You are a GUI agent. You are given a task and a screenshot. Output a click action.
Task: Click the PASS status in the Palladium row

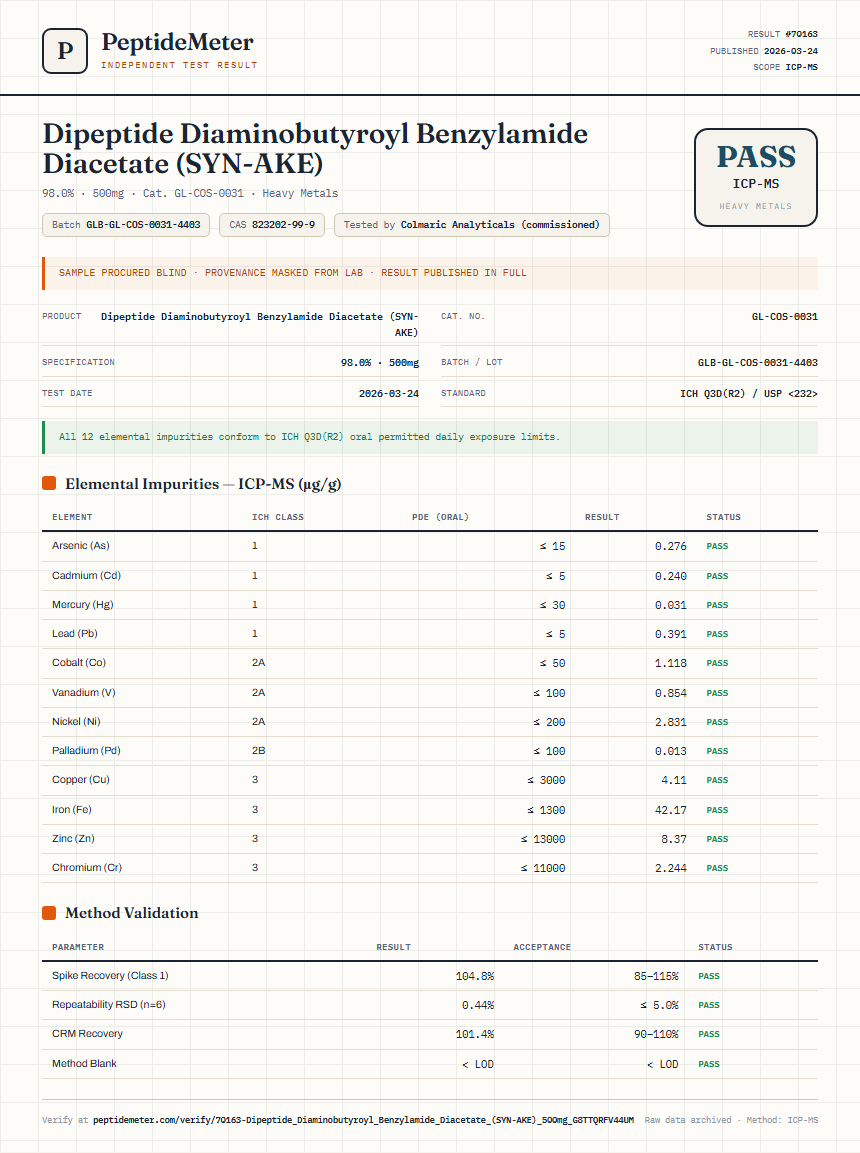click(x=717, y=751)
